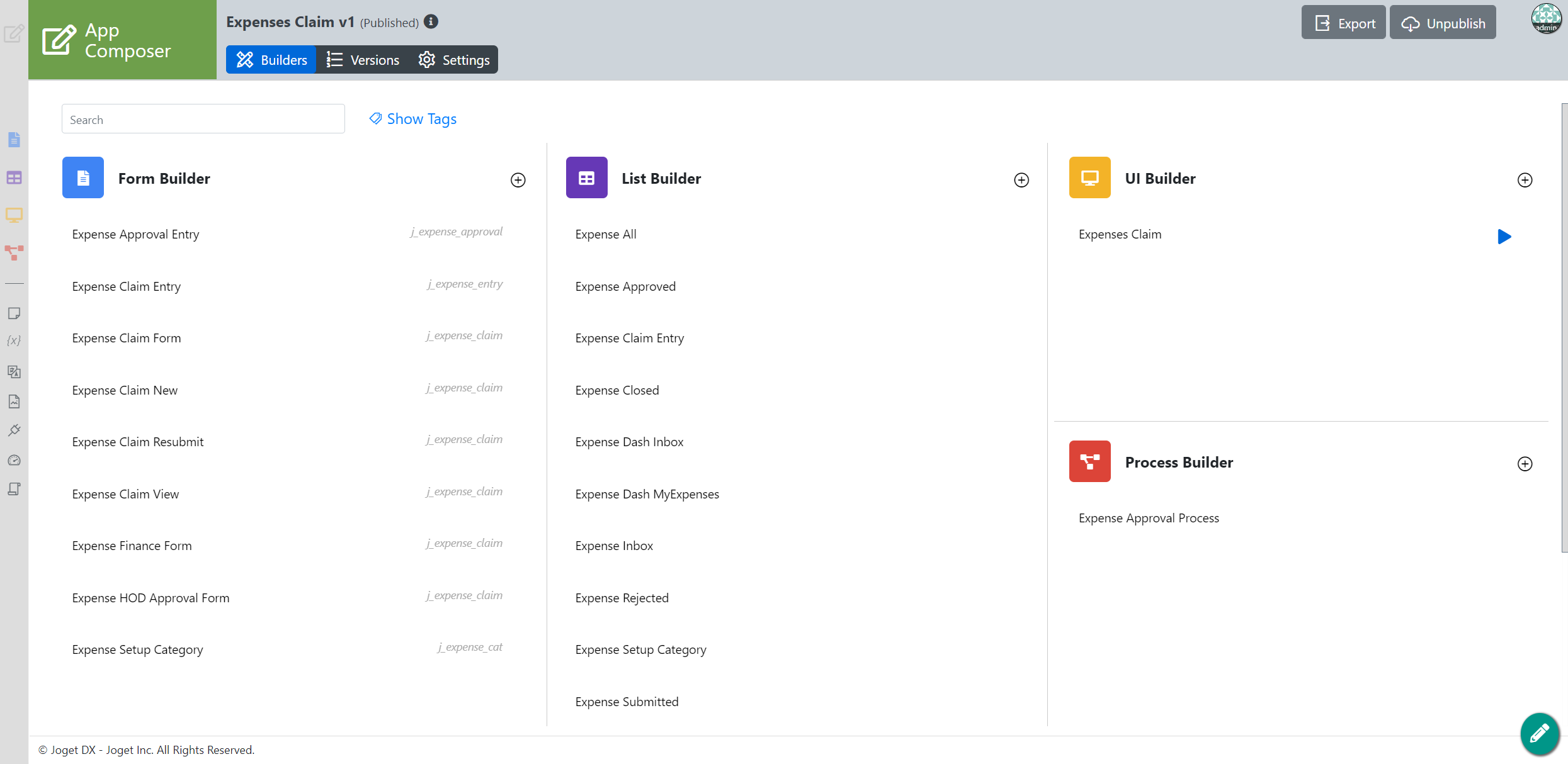The image size is (1568, 764).
Task: Click the purple List Builder tile icon
Action: (x=586, y=177)
